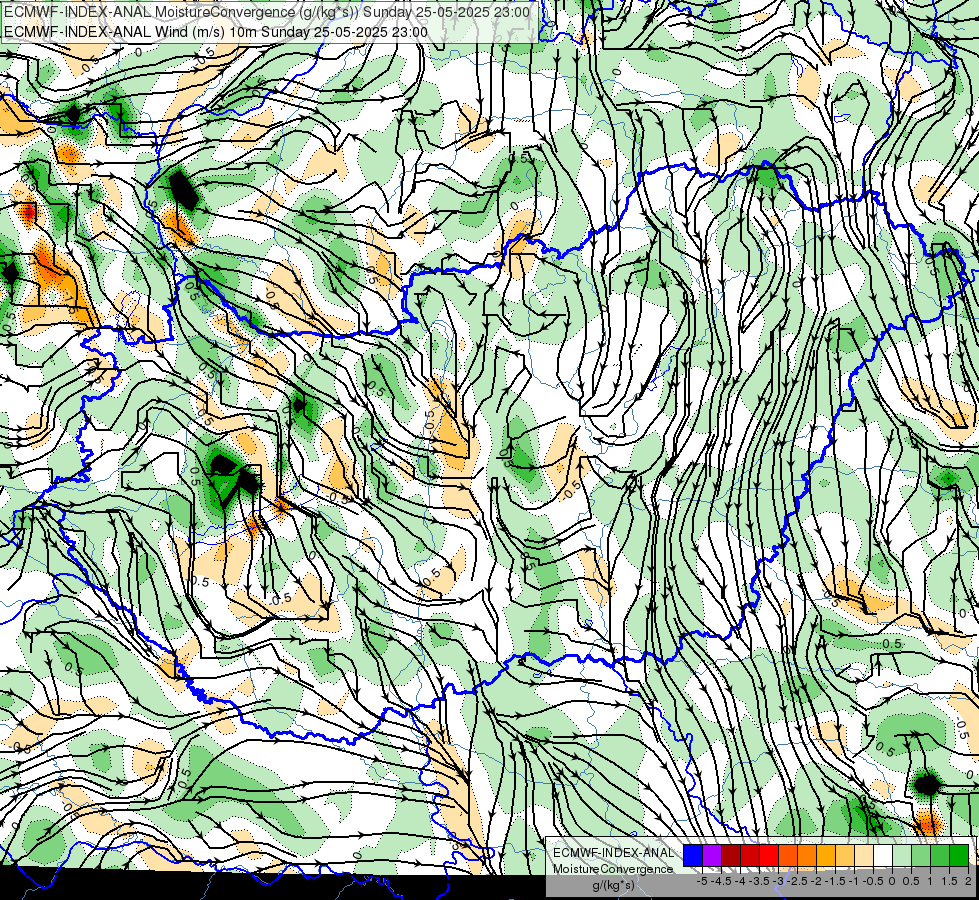Click the darkest red (maroon) legend swatch

(x=731, y=856)
